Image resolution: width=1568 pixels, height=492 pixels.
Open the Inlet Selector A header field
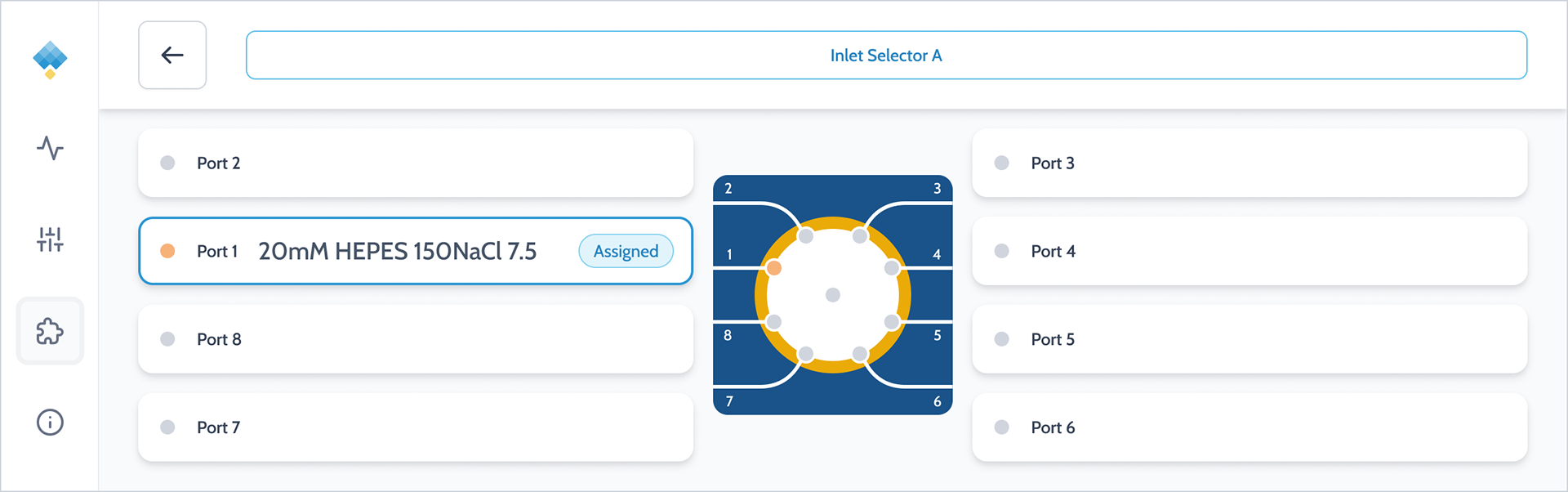click(886, 55)
